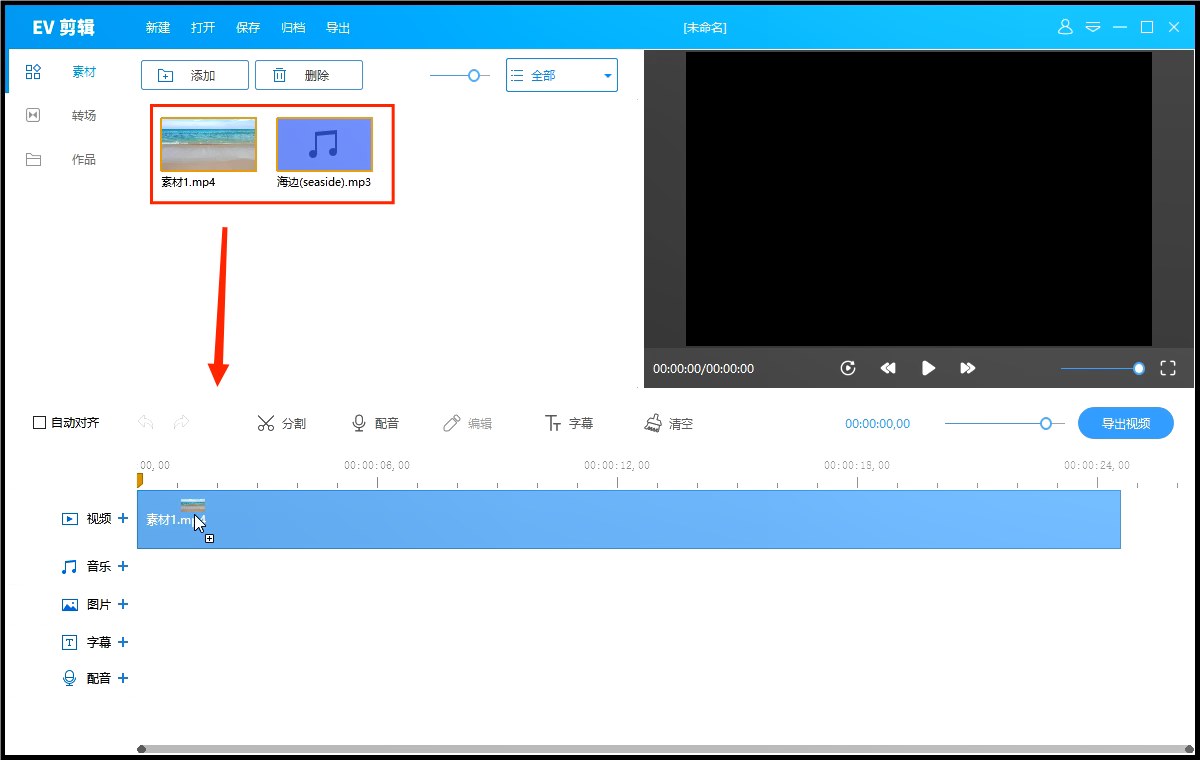Select the 海边(seaside).mp3 thumbnail
The width and height of the screenshot is (1200, 760).
(323, 143)
